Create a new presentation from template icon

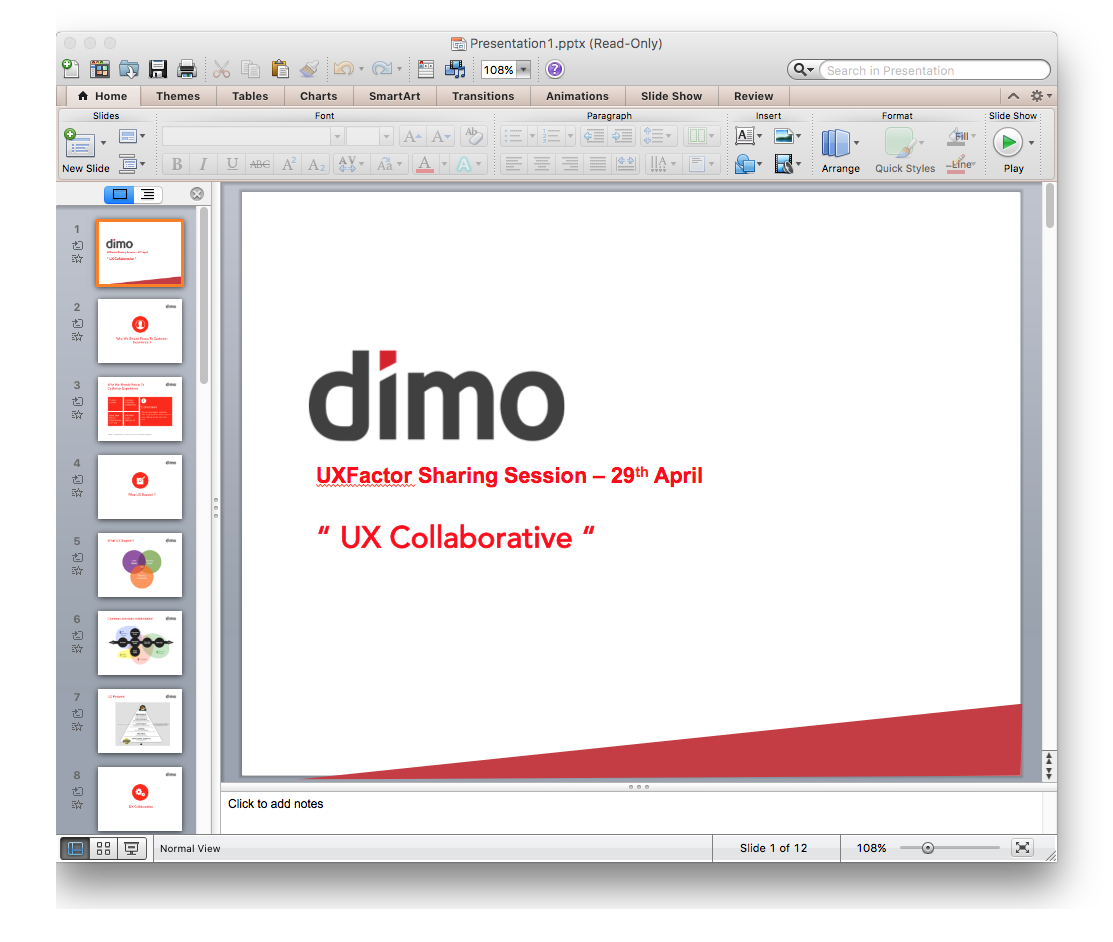tap(99, 69)
